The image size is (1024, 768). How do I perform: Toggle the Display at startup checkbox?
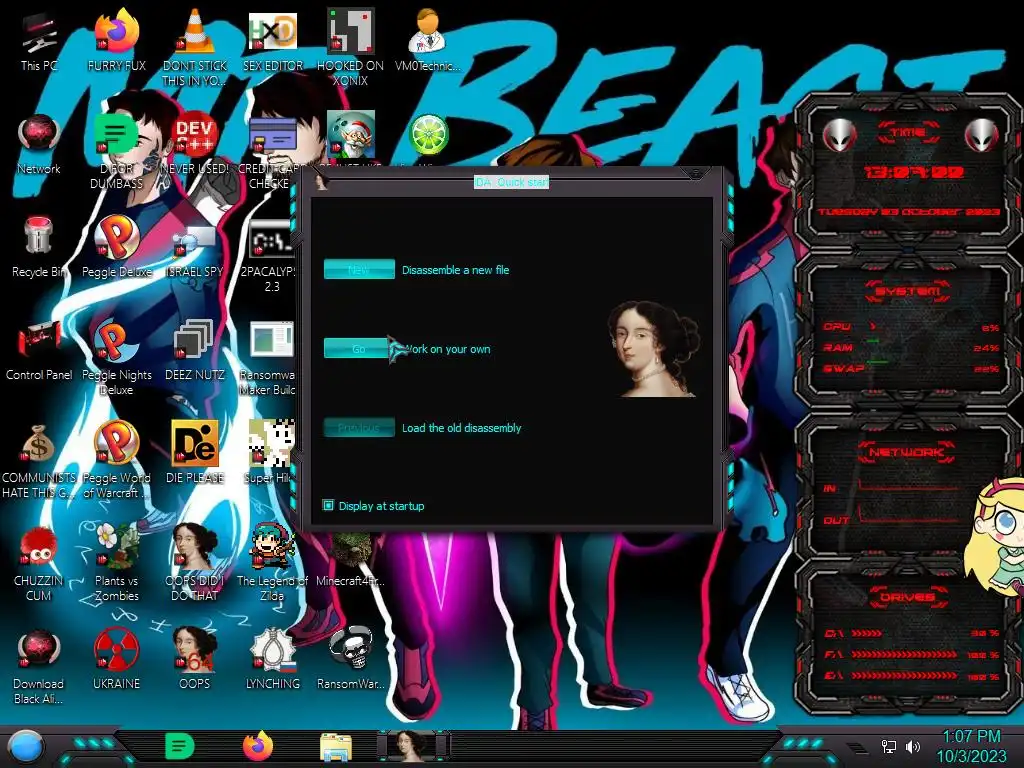click(328, 505)
